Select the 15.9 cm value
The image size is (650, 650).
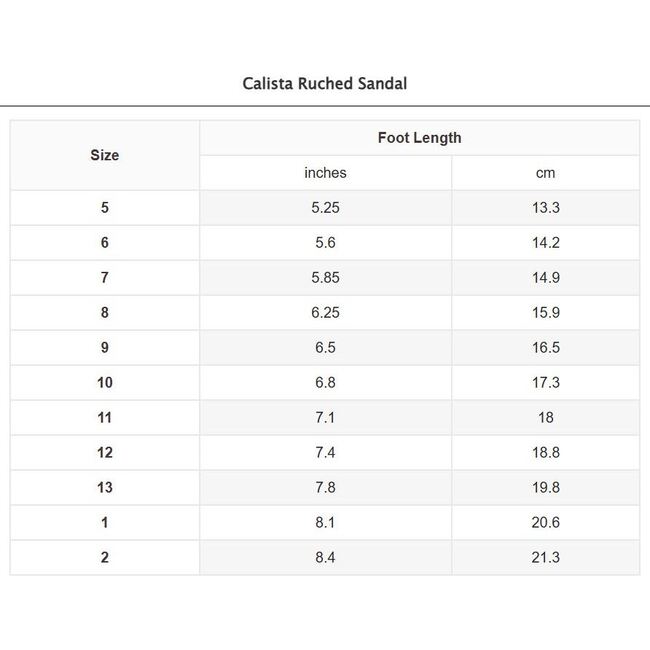tap(546, 312)
